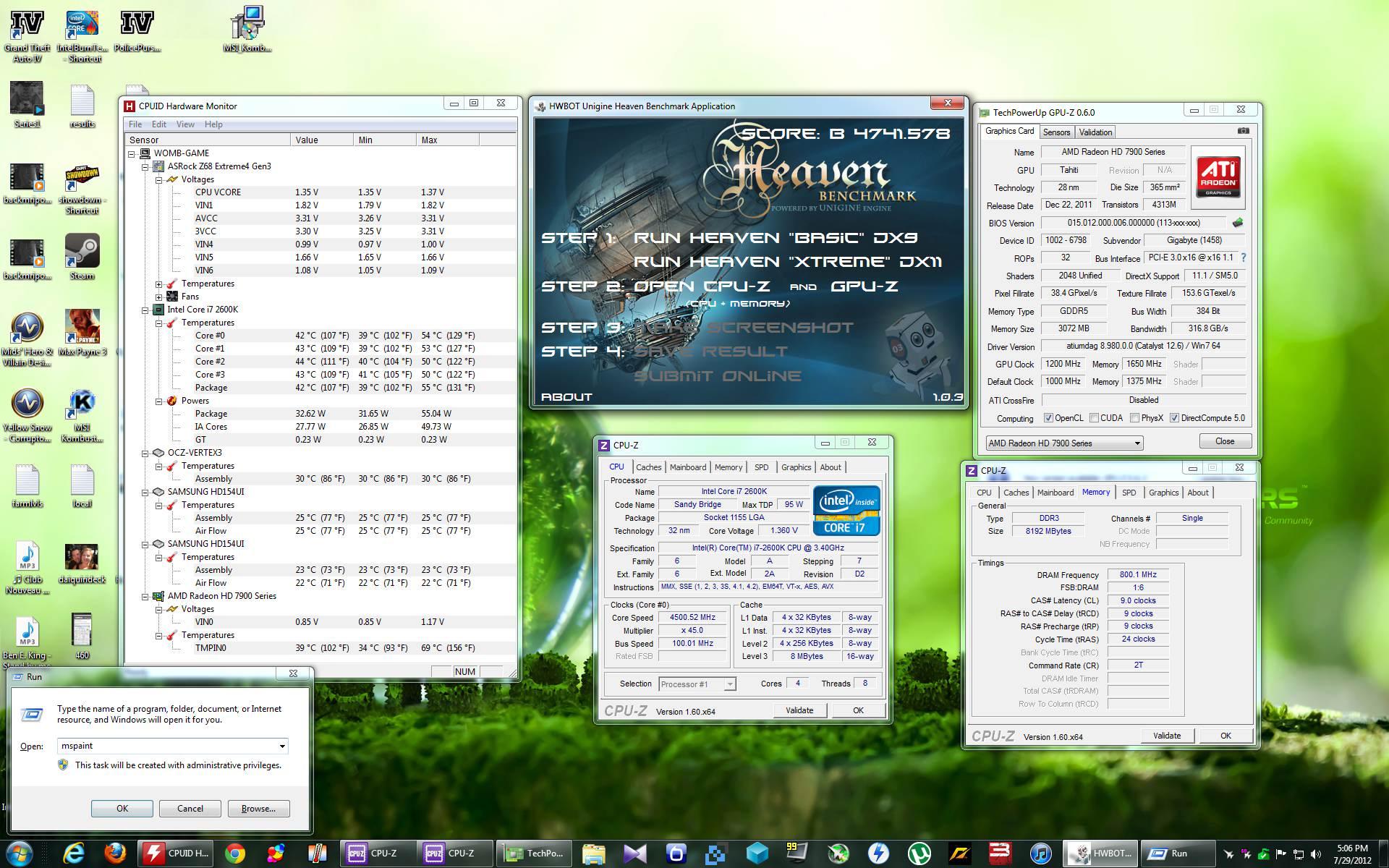Click OK in the Run dialog
1389x868 pixels.
[122, 809]
